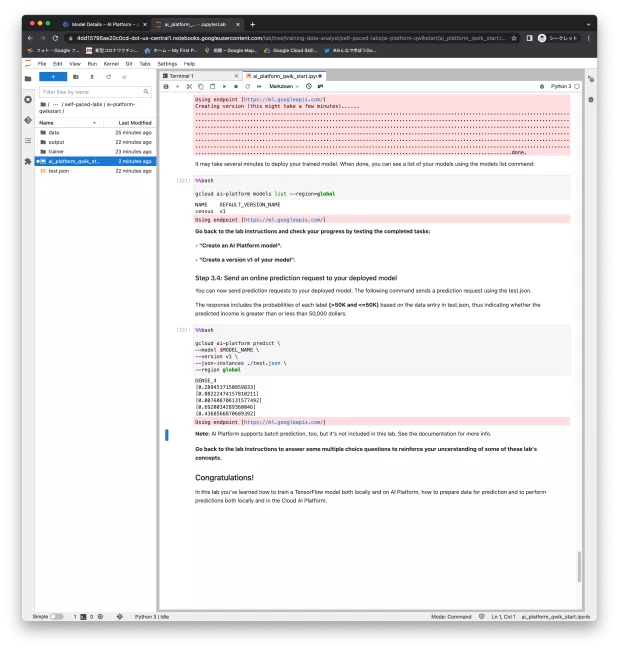Bookmark this page with the star icon

click(x=514, y=38)
